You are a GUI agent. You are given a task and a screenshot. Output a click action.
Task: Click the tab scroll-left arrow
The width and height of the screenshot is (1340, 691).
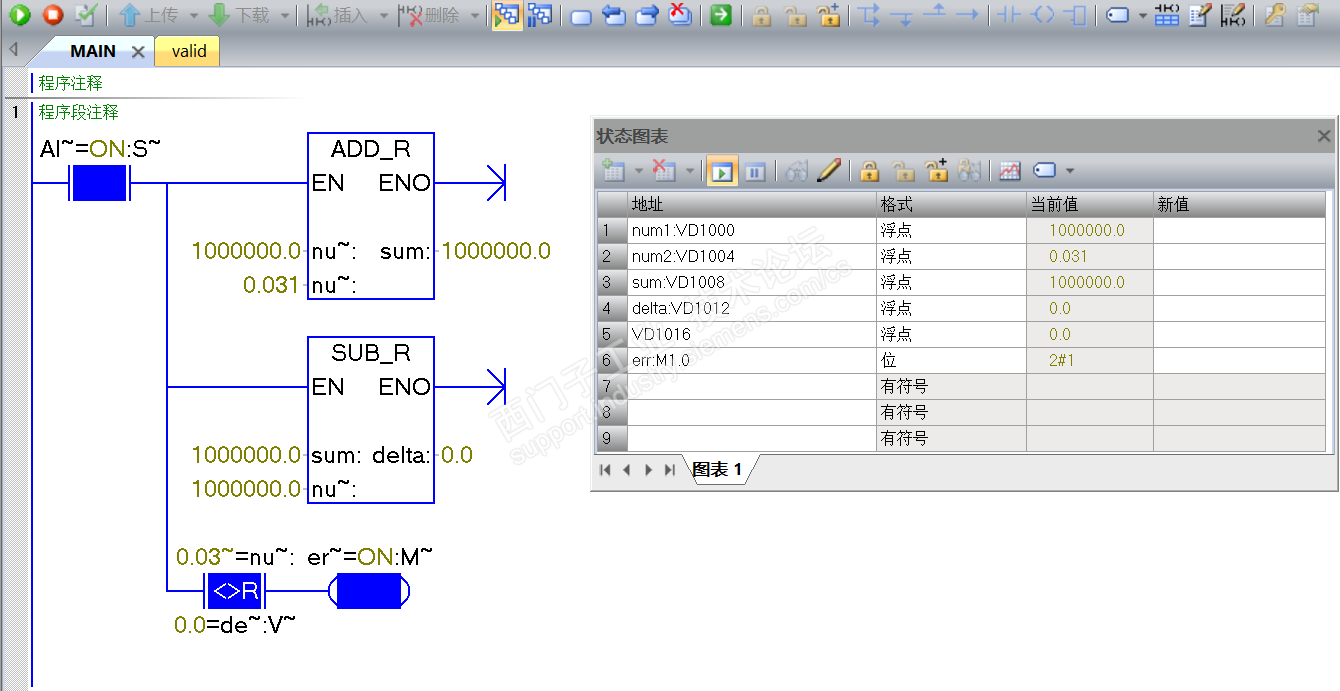coord(13,50)
